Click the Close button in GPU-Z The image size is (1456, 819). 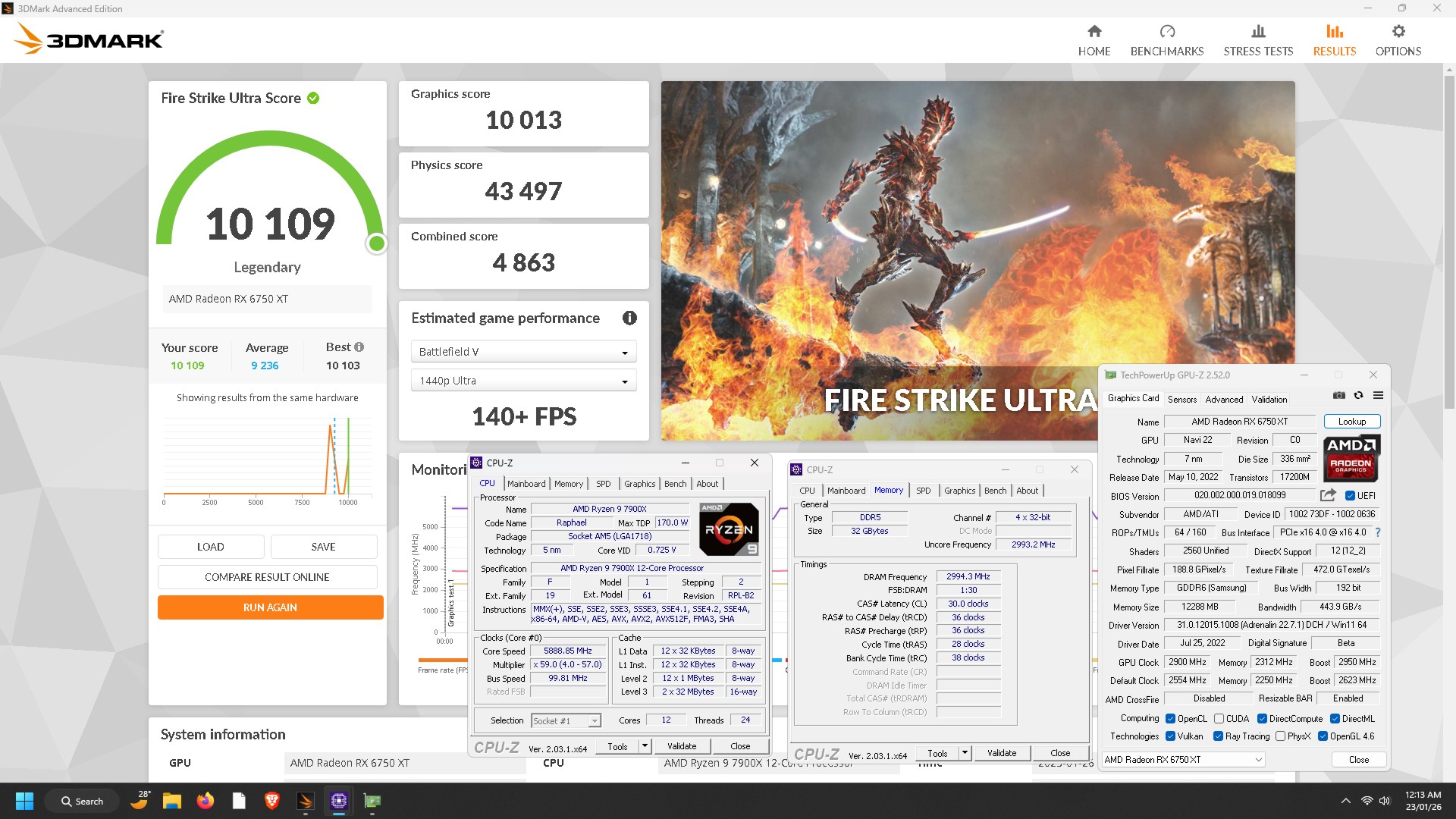coord(1358,760)
